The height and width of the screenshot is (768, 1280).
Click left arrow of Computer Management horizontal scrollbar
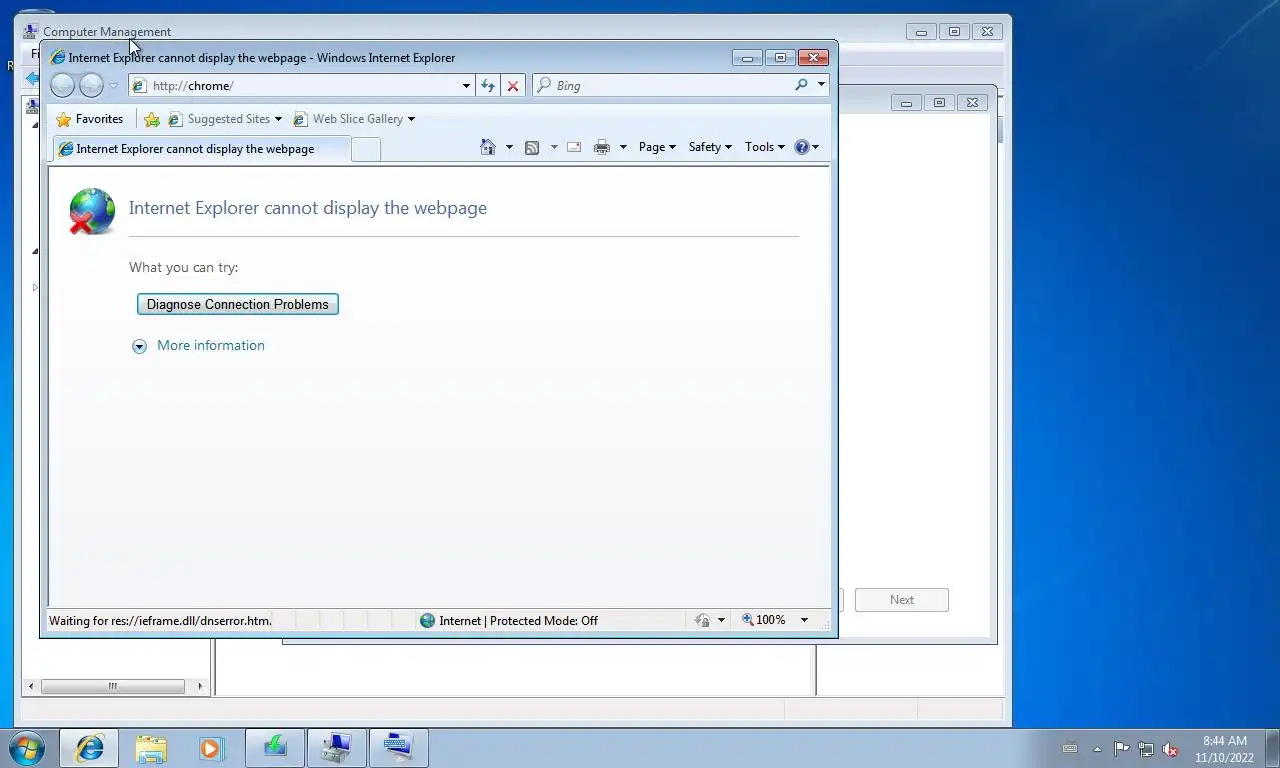[31, 686]
